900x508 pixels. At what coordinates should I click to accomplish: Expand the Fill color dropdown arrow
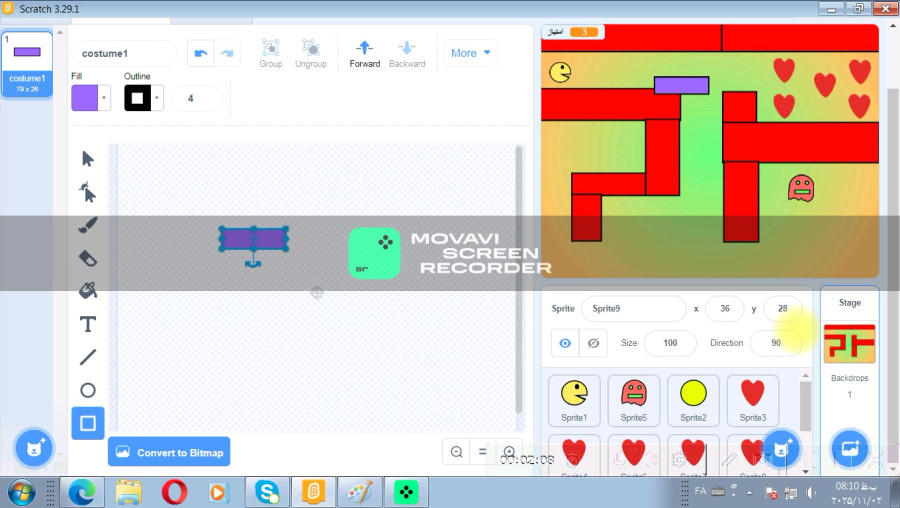coord(104,98)
